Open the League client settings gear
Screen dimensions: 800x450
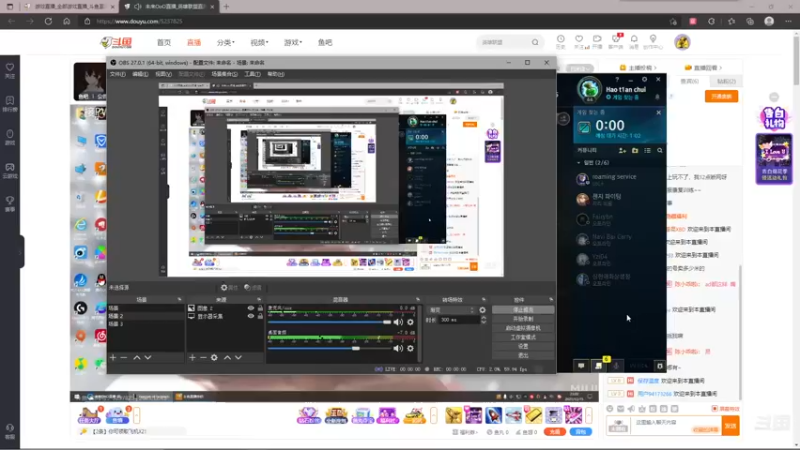click(x=644, y=80)
